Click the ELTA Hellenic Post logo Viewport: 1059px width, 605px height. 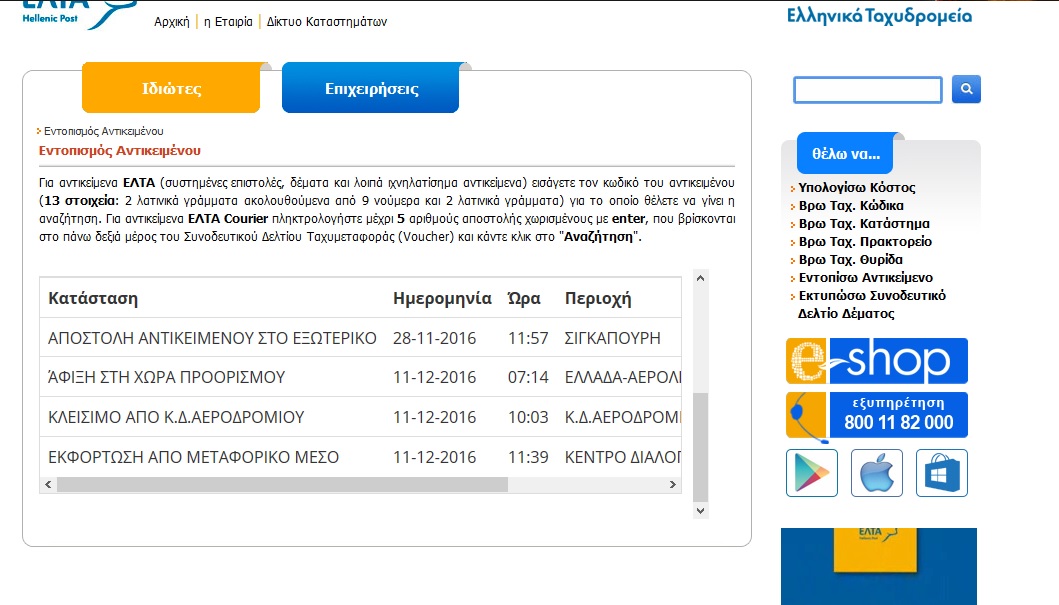tap(77, 11)
